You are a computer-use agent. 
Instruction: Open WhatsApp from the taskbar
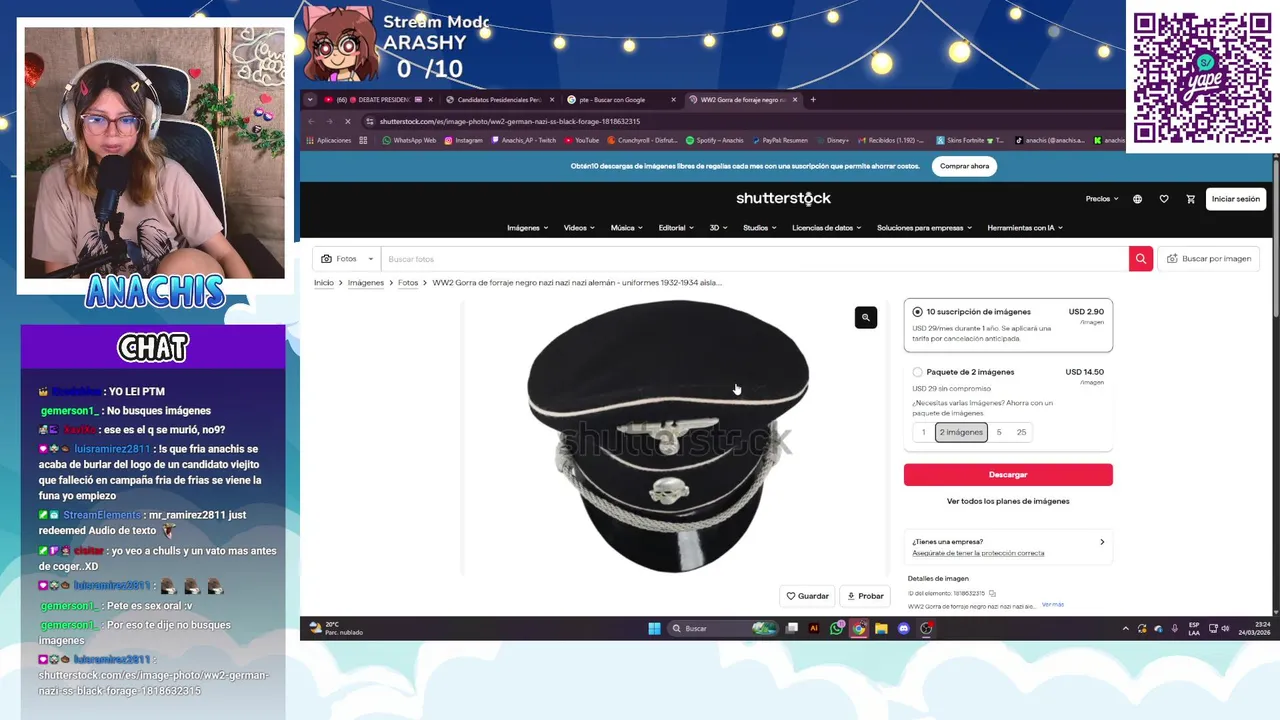(836, 628)
